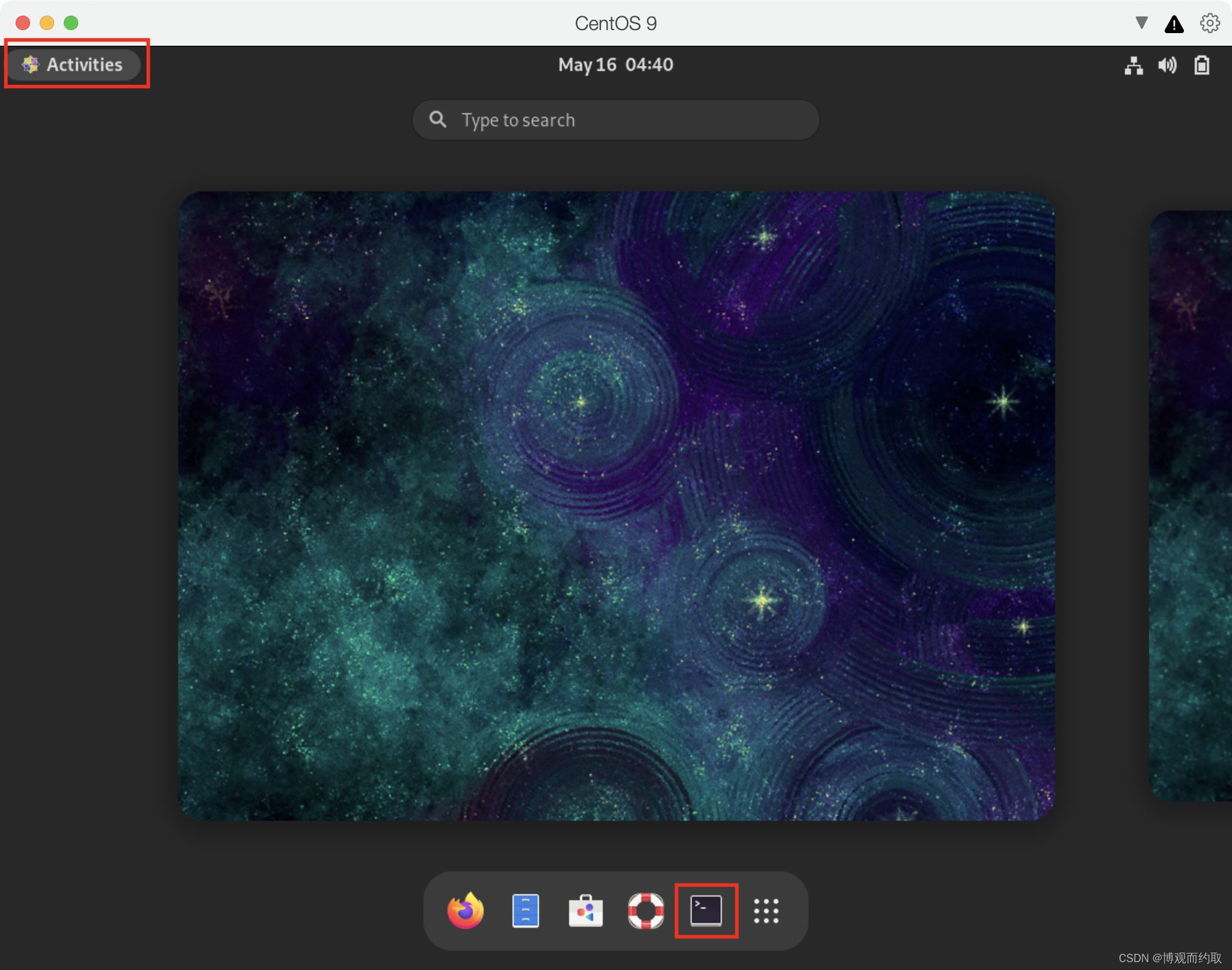Maximize the CentOS 9 VM window
The image size is (1232, 970).
click(x=71, y=23)
